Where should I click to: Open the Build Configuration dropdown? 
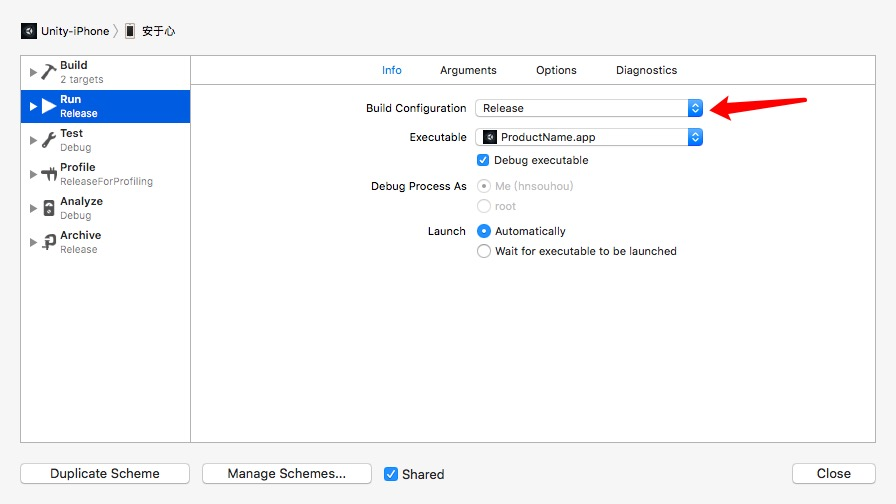[x=589, y=108]
